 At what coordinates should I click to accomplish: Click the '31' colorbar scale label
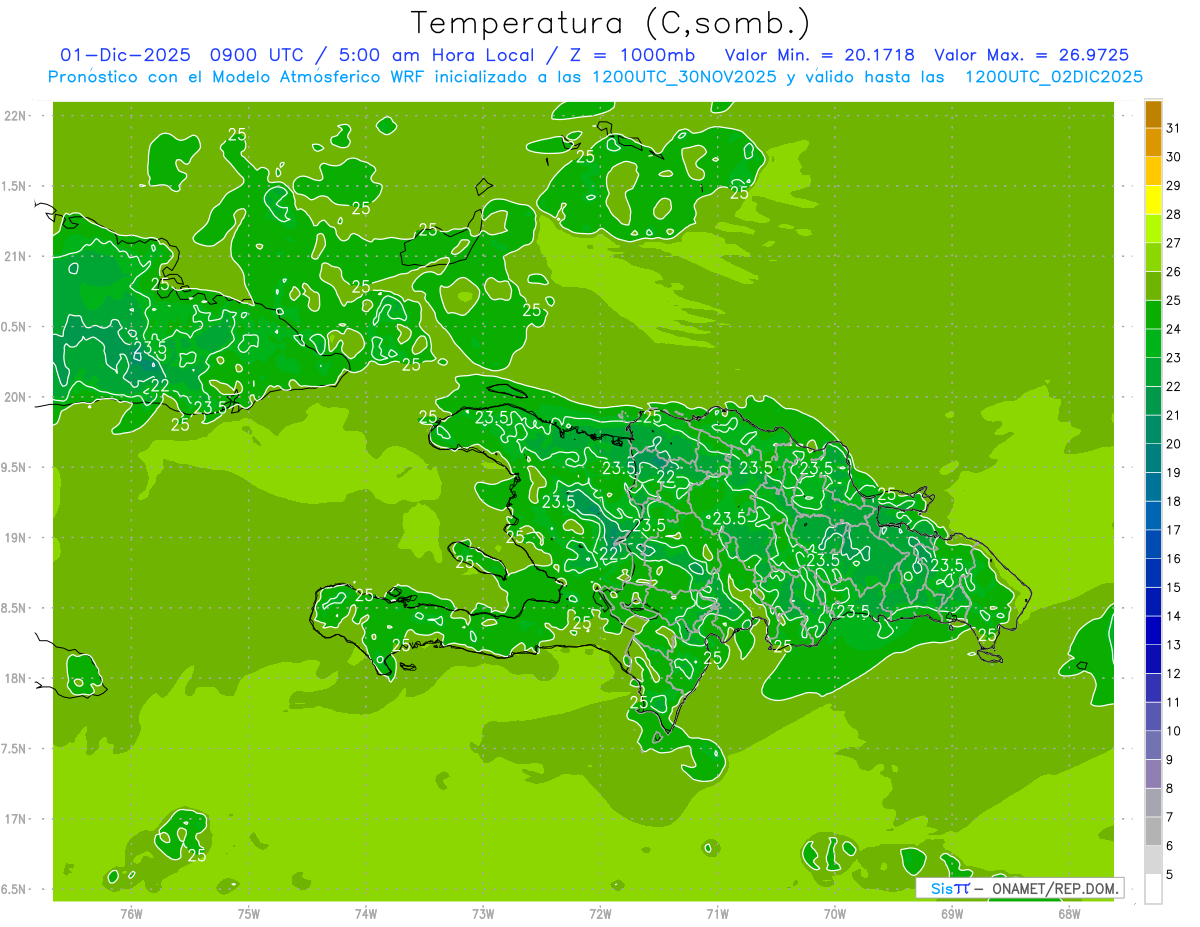(1174, 128)
